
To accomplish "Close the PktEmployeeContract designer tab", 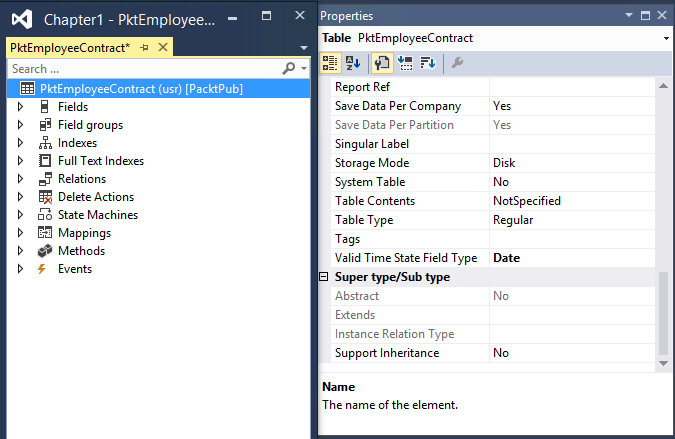I will tap(163, 47).
